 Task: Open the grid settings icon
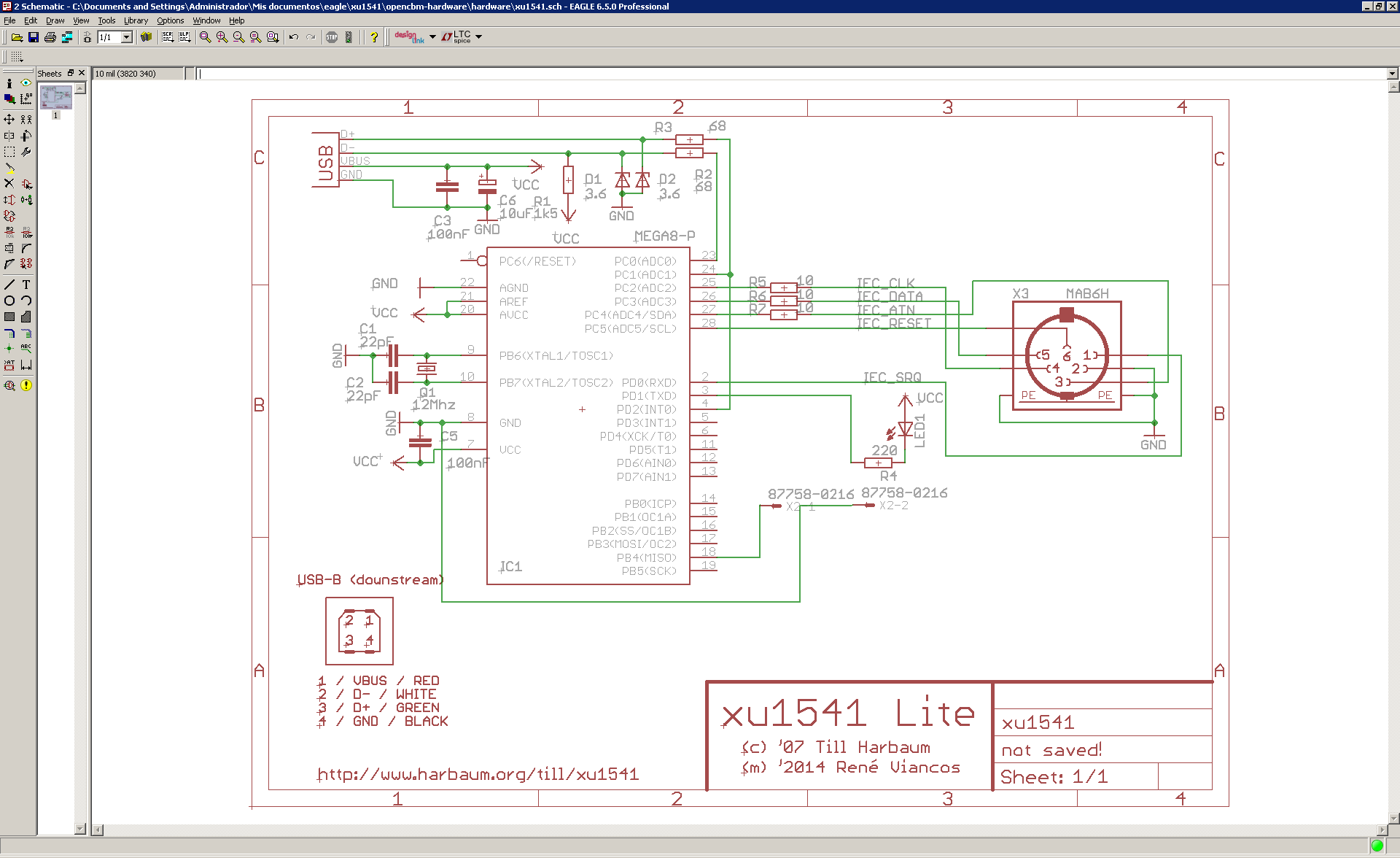[x=16, y=56]
